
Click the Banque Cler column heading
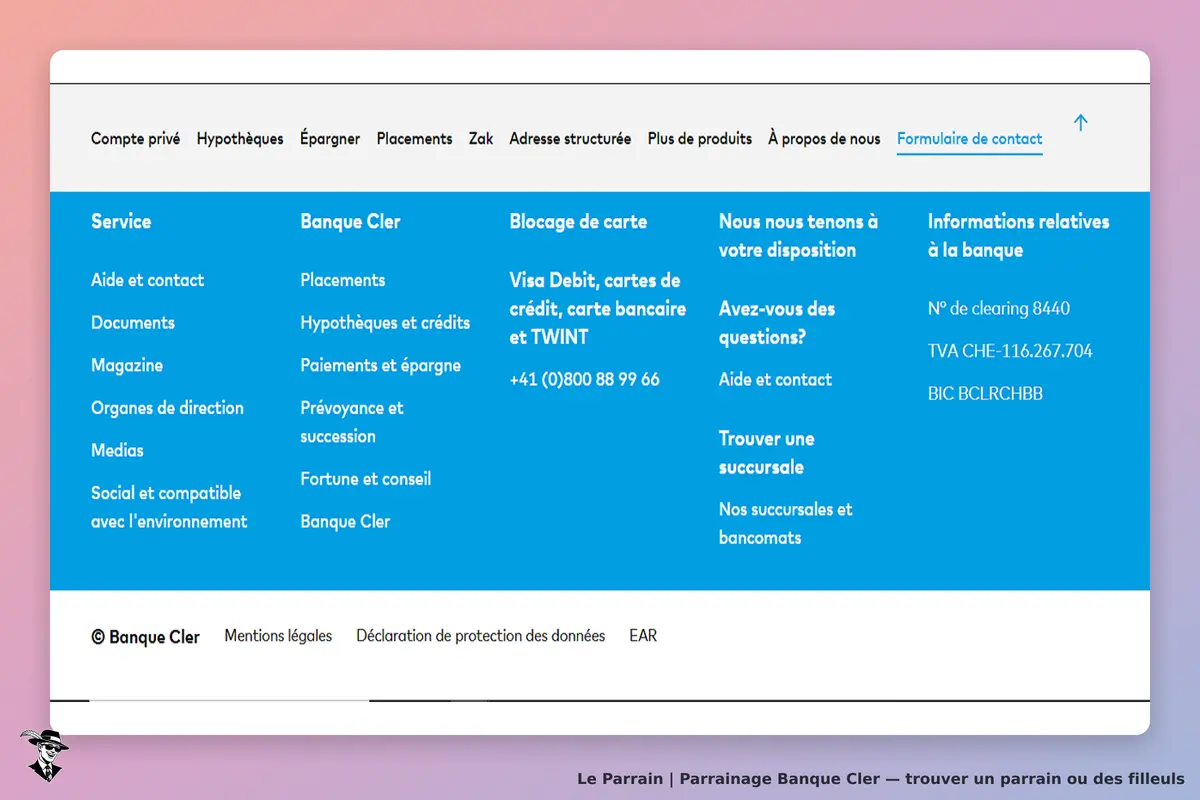350,222
